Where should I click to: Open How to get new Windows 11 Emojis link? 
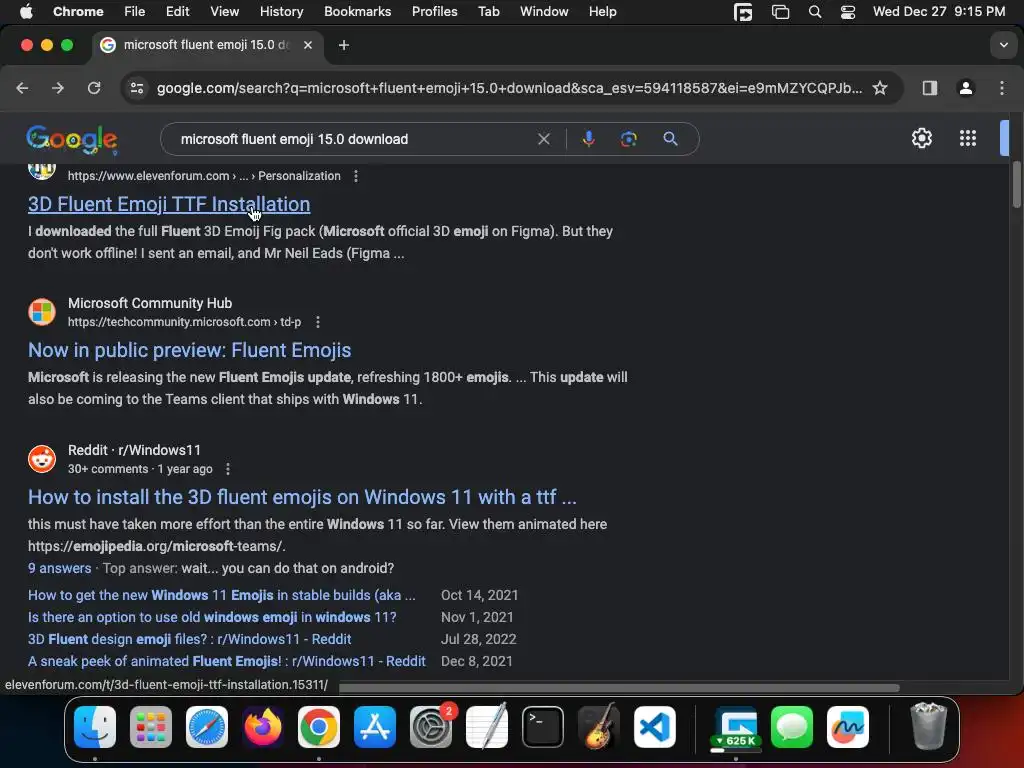(221, 596)
